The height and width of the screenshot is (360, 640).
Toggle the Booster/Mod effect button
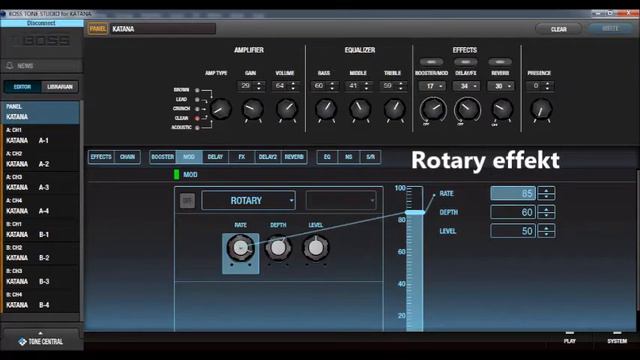coord(431,62)
